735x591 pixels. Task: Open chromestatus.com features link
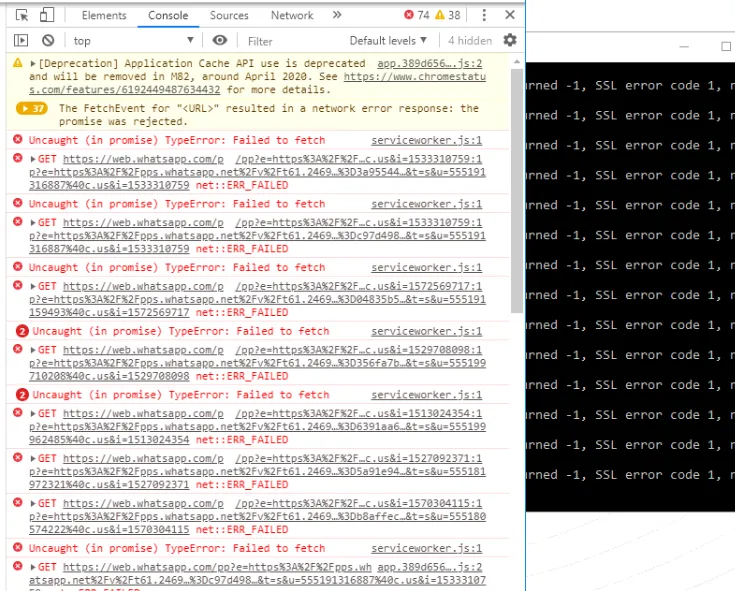[x=257, y=83]
